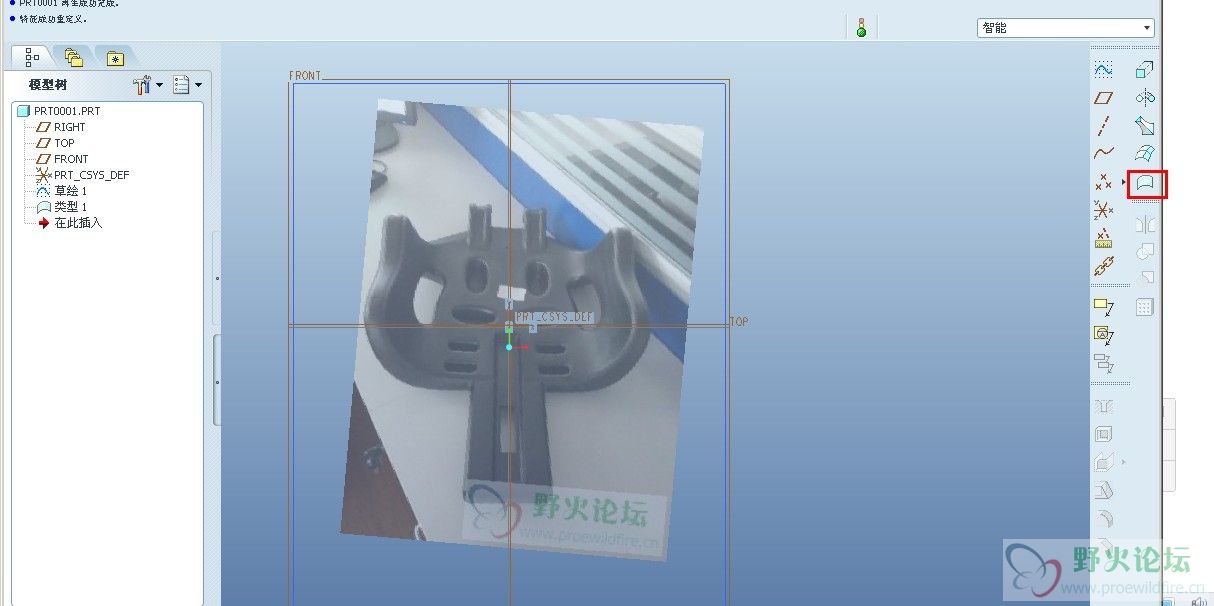Click the greyed Mirror tool icon
Image resolution: width=1214 pixels, height=606 pixels.
click(x=1145, y=224)
